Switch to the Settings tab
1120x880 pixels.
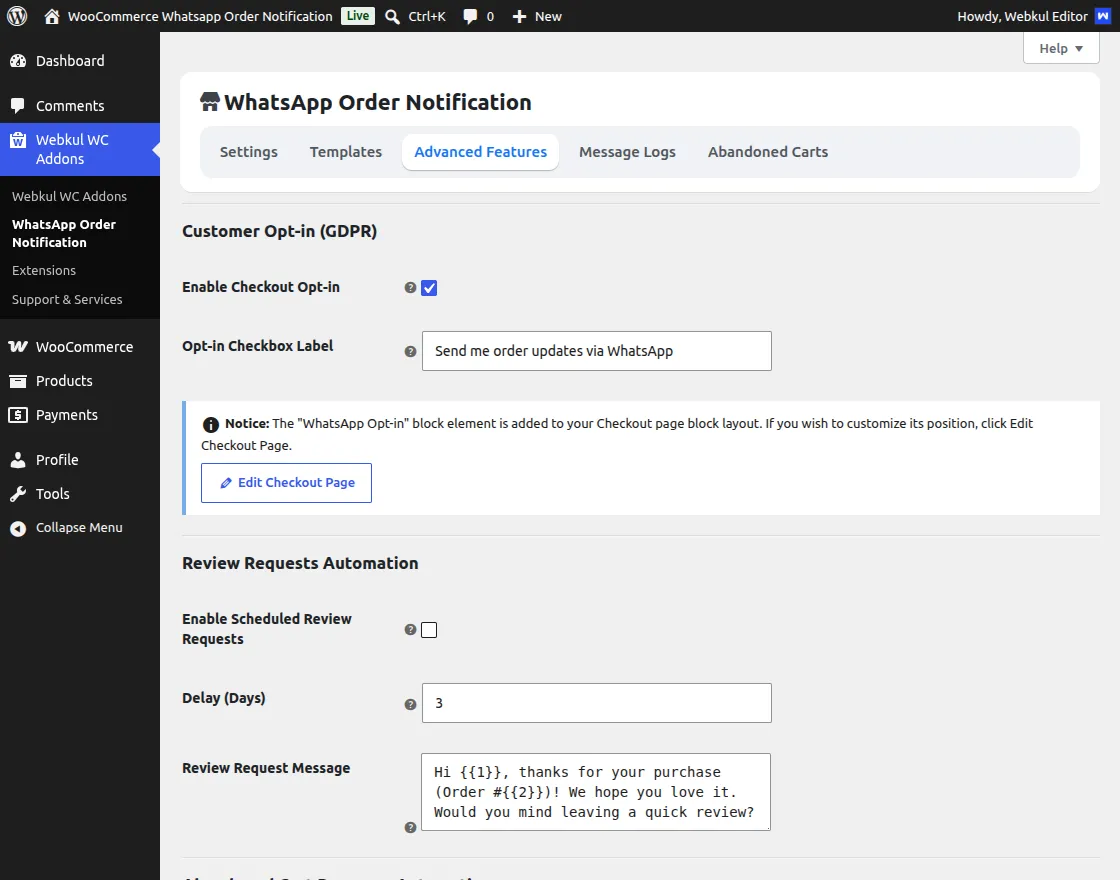click(x=249, y=152)
